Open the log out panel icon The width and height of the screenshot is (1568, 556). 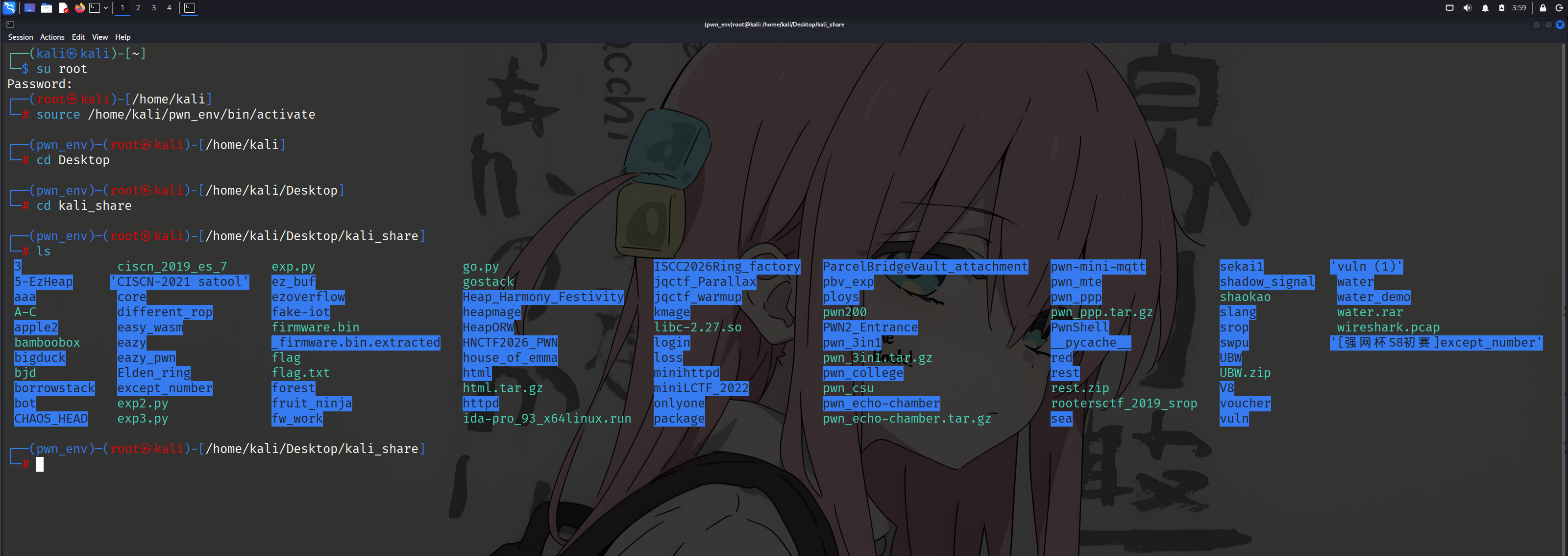[x=1560, y=8]
